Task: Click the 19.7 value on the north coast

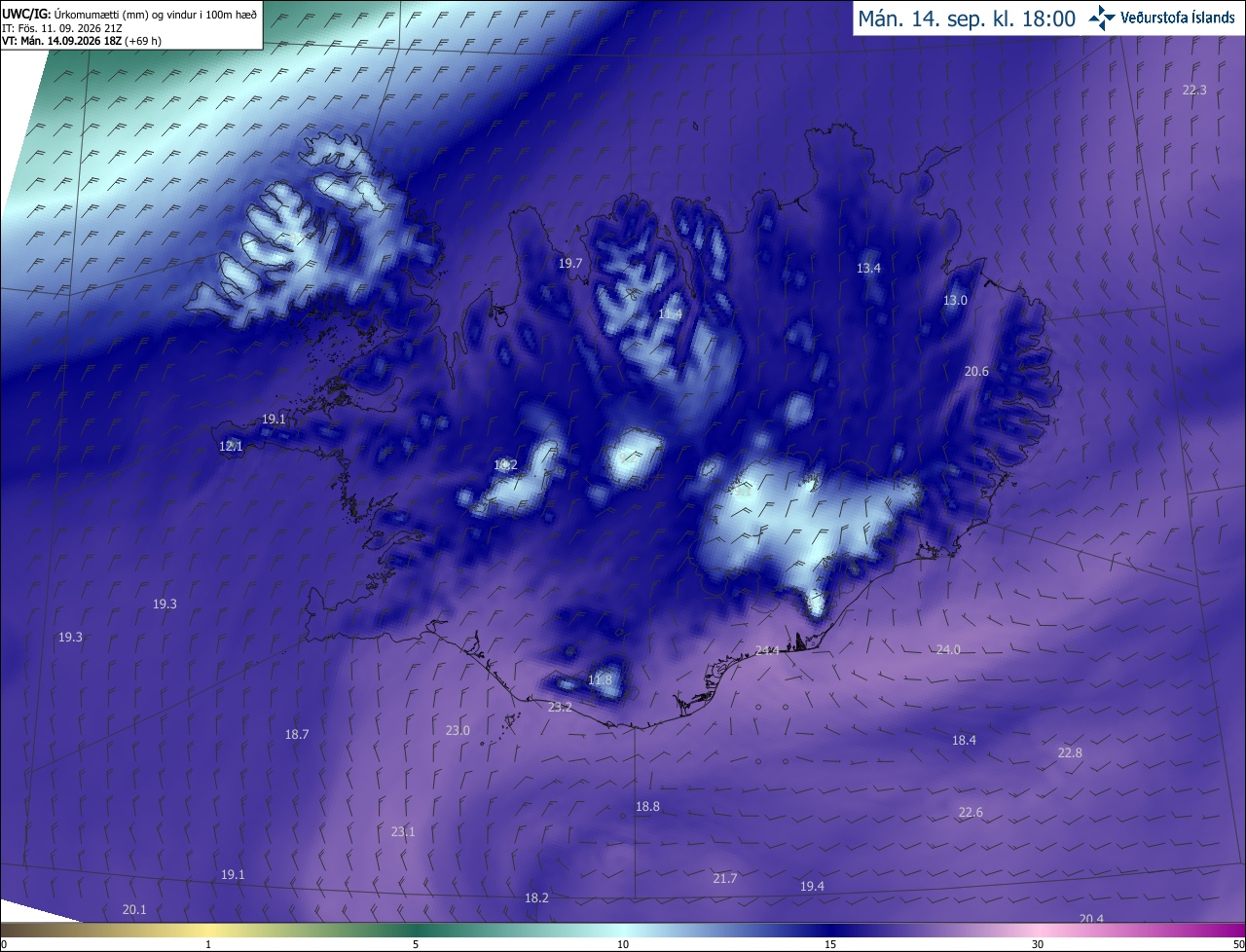Action: pos(569,263)
